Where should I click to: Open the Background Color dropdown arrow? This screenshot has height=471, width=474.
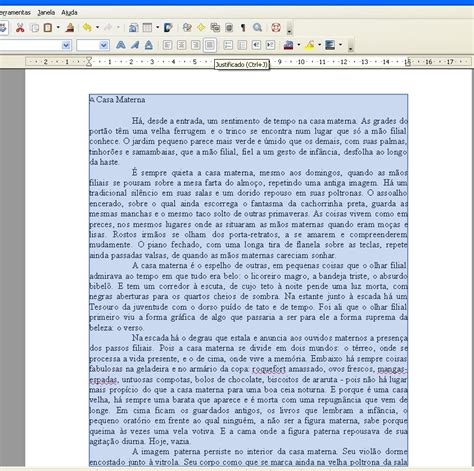pos(340,45)
